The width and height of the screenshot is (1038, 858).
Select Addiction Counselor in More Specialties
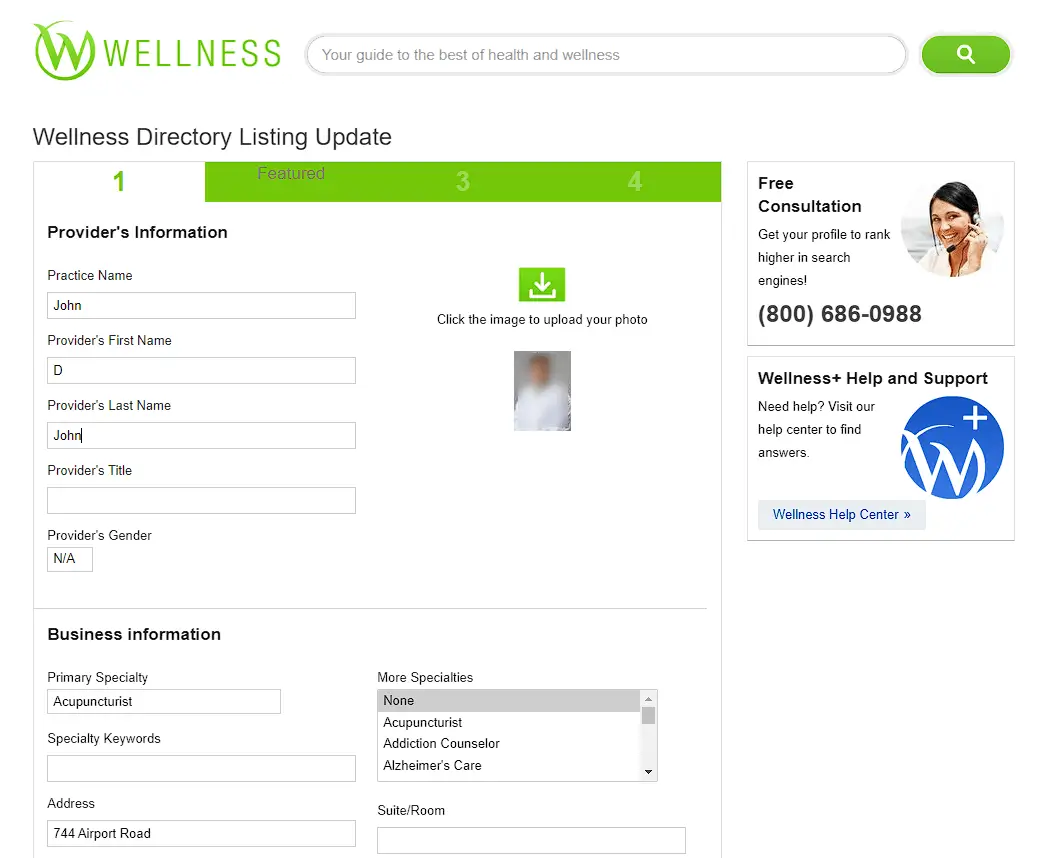click(442, 743)
